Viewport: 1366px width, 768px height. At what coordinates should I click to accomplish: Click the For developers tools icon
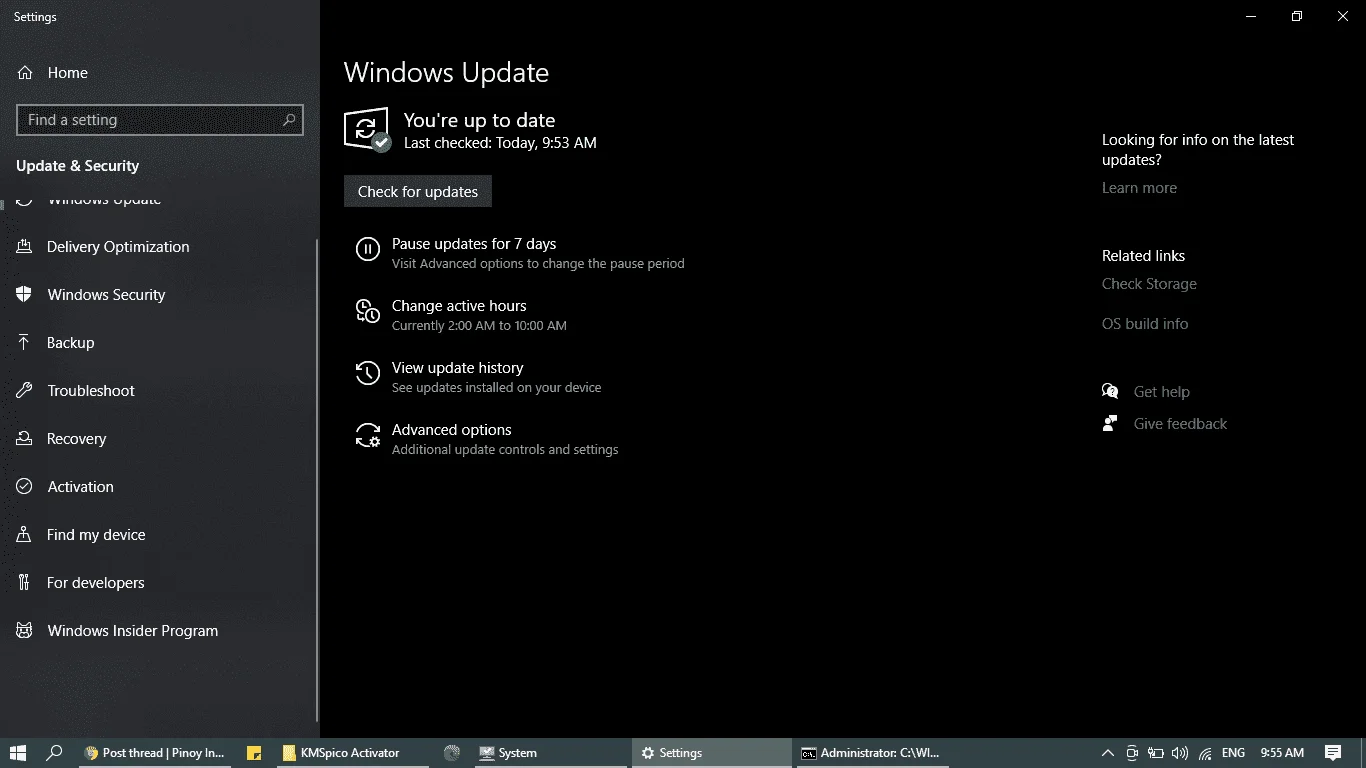pos(25,583)
